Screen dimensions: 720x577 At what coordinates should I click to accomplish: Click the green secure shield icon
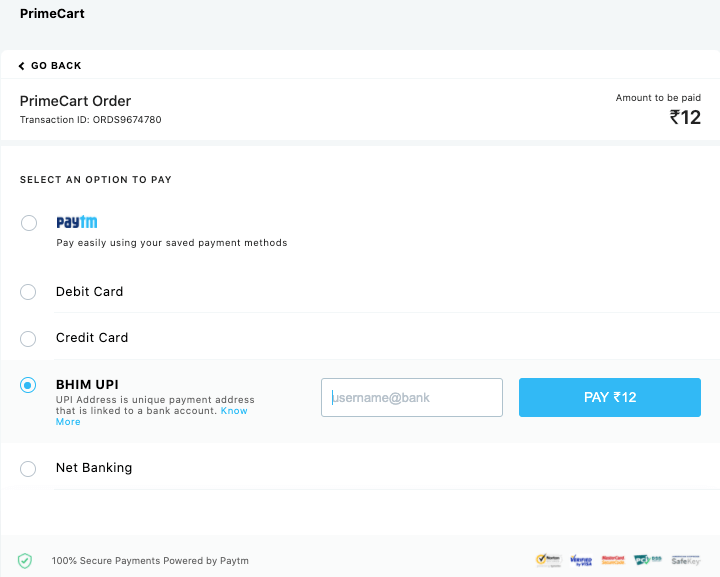coord(25,561)
